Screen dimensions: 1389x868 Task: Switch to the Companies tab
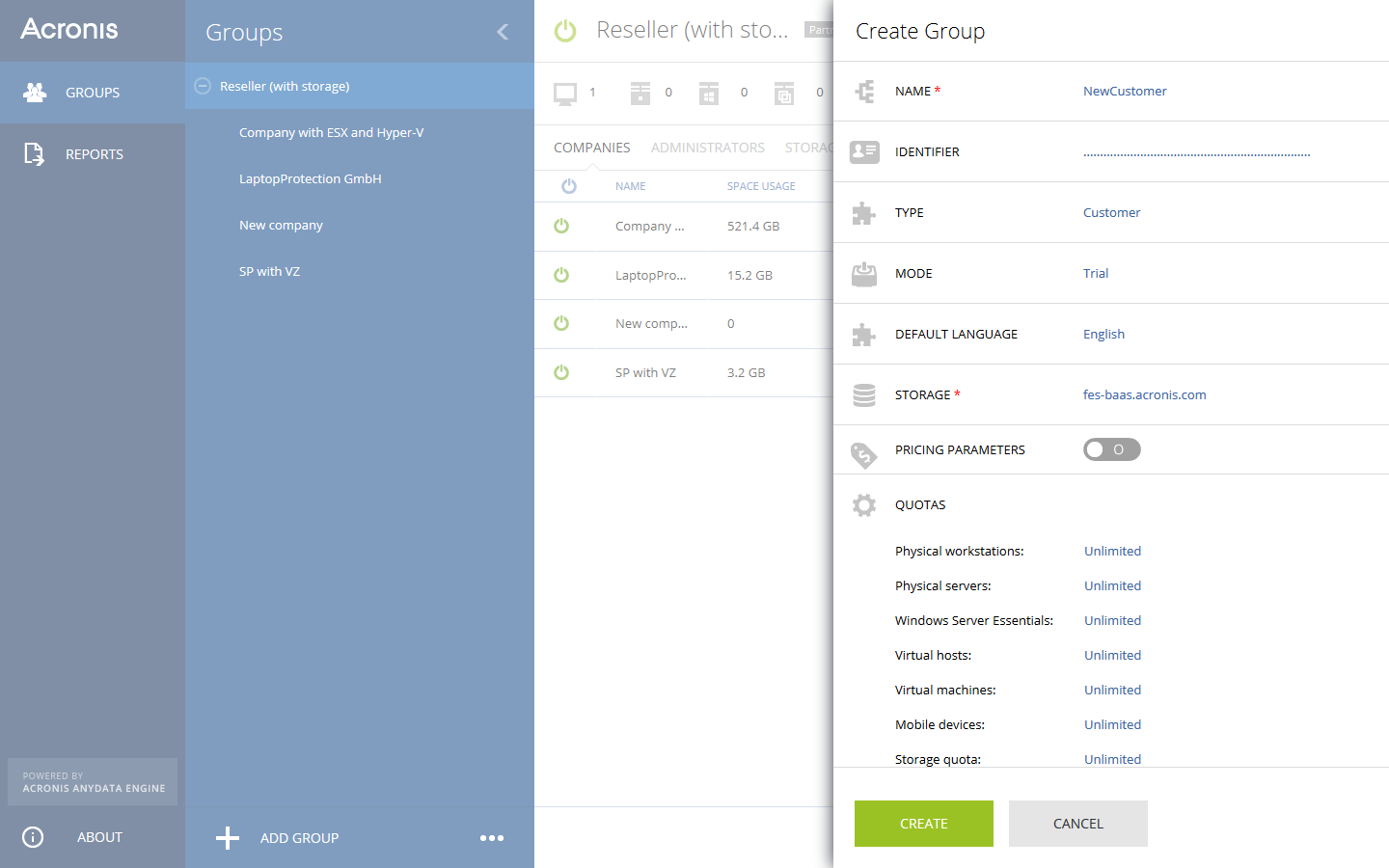(591, 148)
